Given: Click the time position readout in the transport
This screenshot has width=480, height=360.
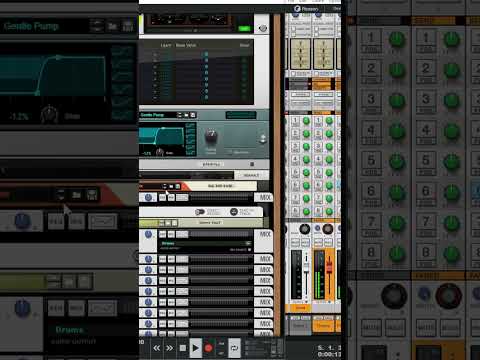Looking at the screenshot, I should pyautogui.click(x=329, y=351).
